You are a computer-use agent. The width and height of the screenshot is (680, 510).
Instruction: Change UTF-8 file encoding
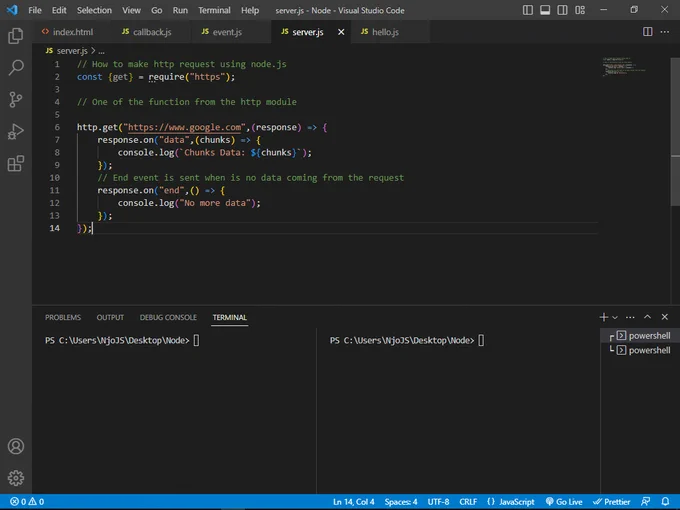438,502
